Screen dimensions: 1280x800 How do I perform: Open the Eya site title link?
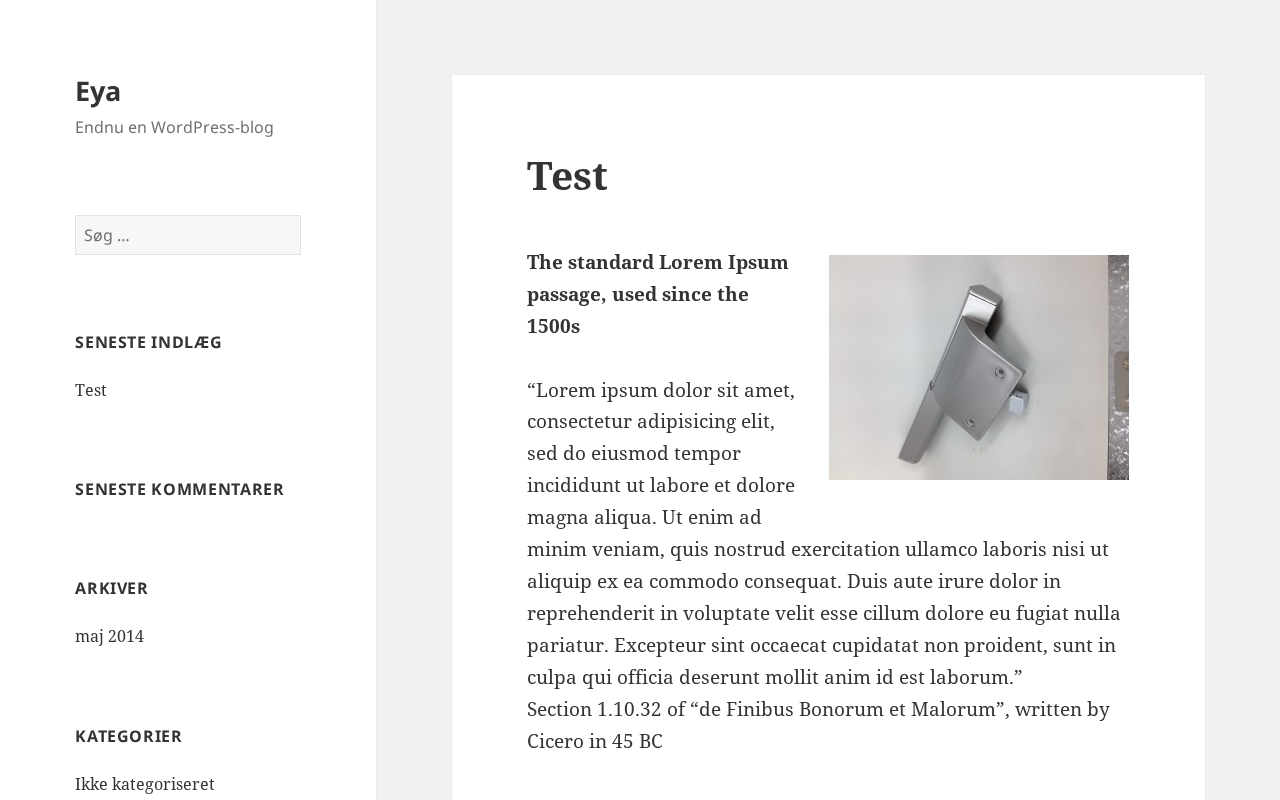(x=98, y=91)
